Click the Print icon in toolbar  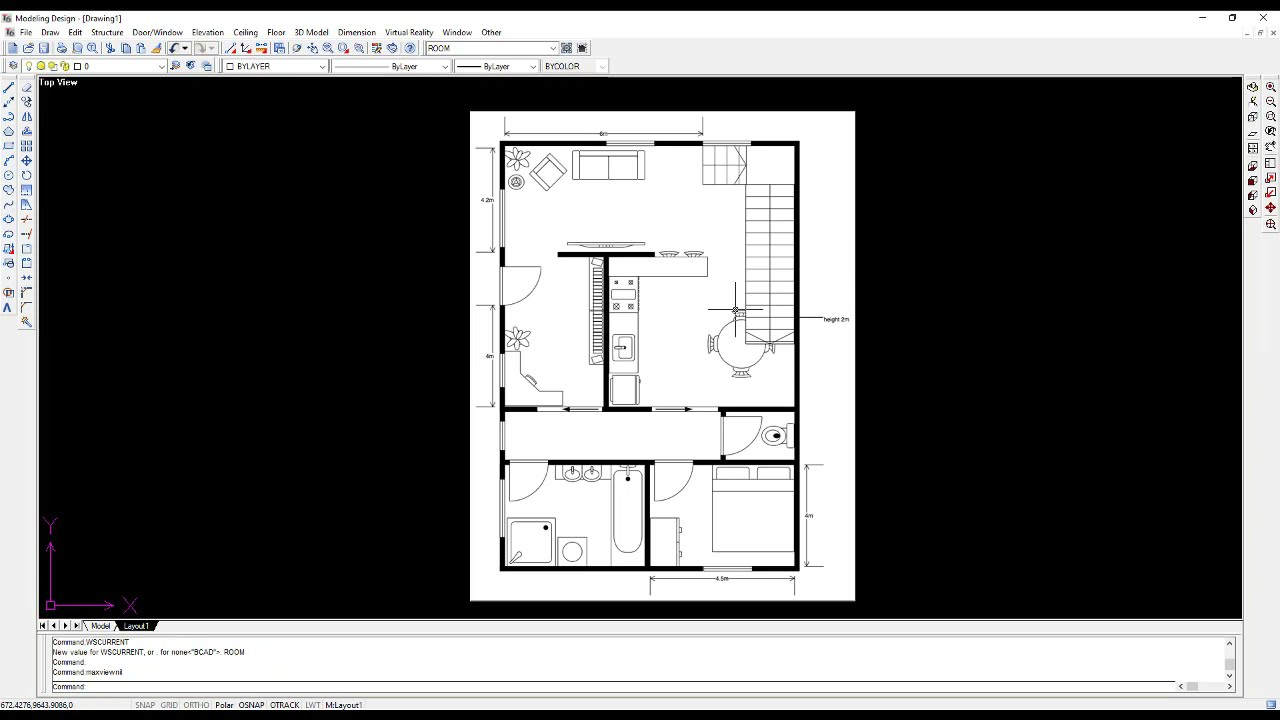[x=61, y=48]
